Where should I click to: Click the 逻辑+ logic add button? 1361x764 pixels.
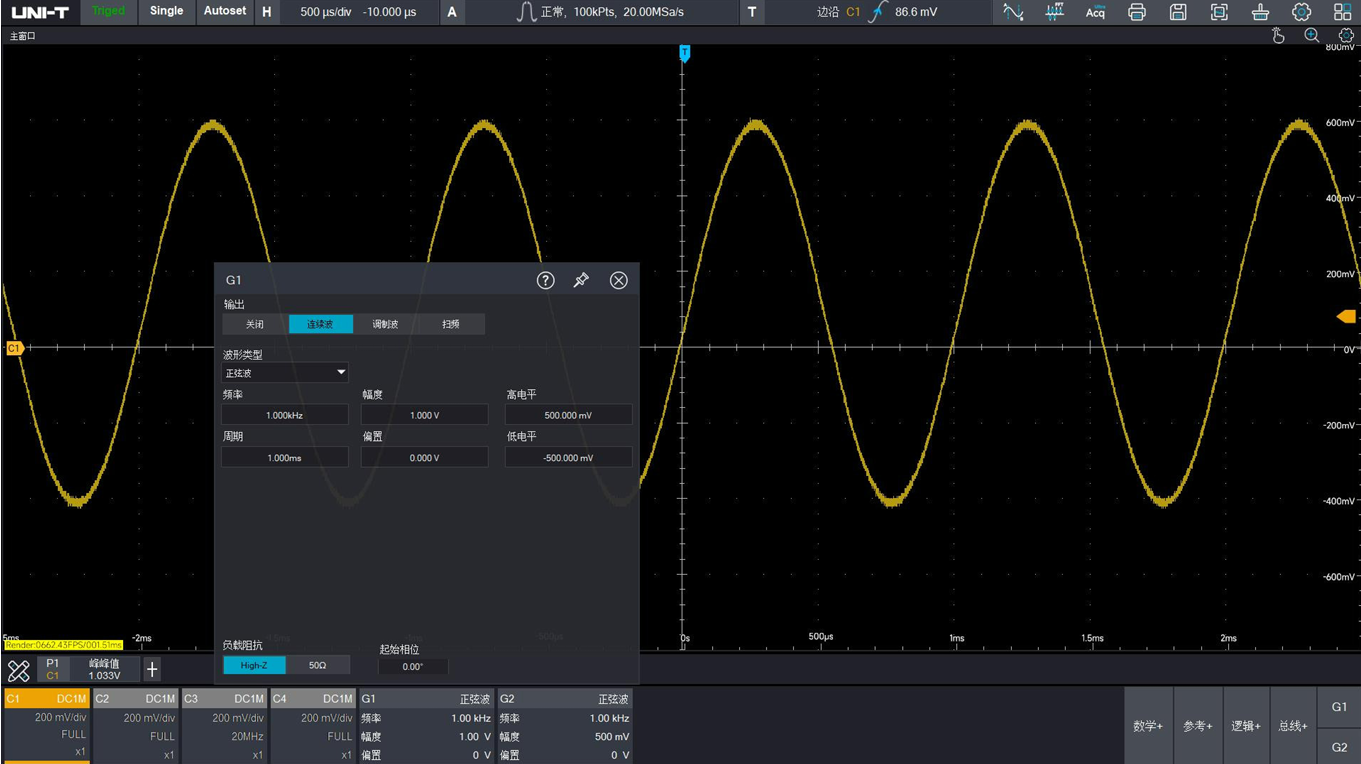tap(1245, 726)
